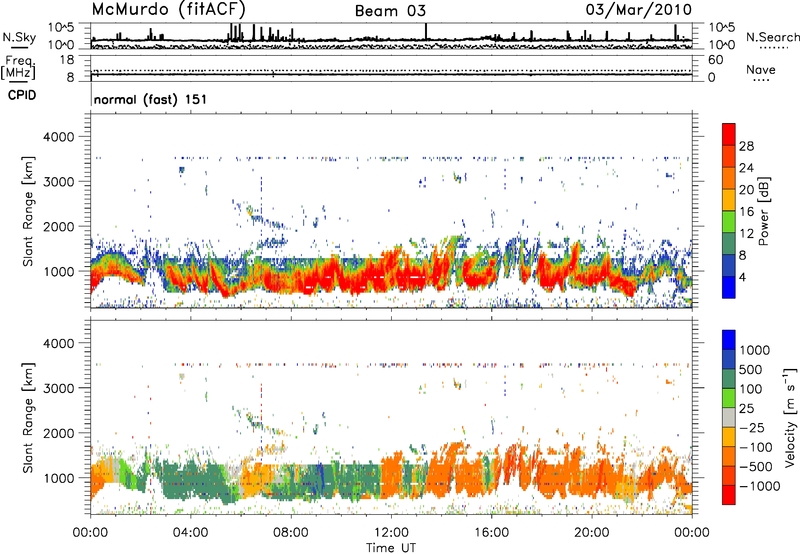Click the 04:00 time tick label
Viewport: 800px width, 554px height.
pos(190,533)
